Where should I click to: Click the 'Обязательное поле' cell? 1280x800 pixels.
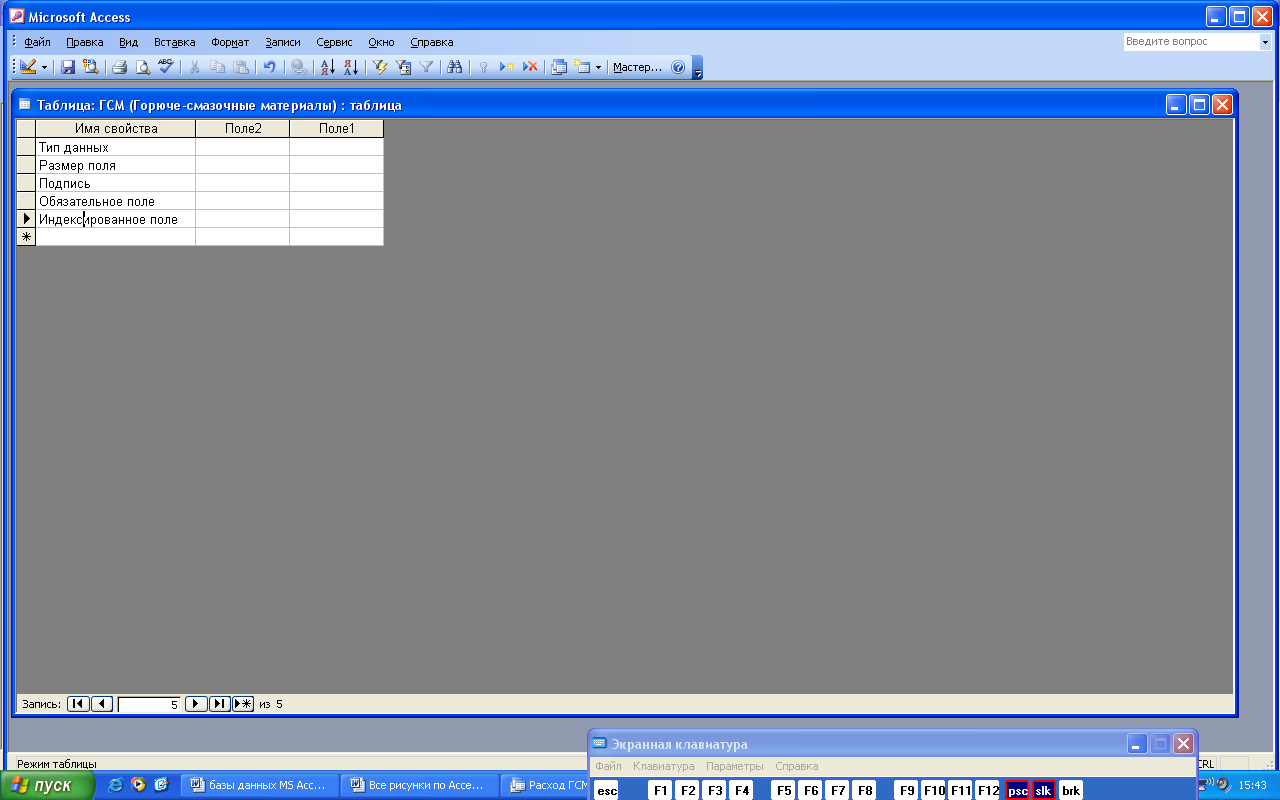pos(116,201)
